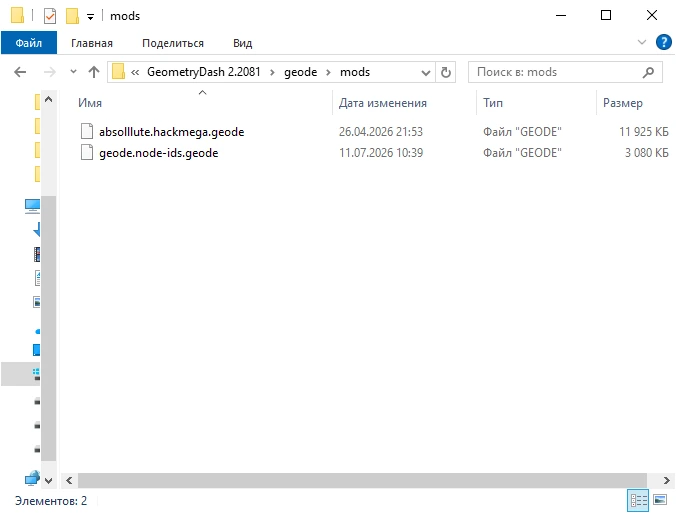Open the Файл menu tab
Viewport: 676px width, 513px height.
point(29,43)
